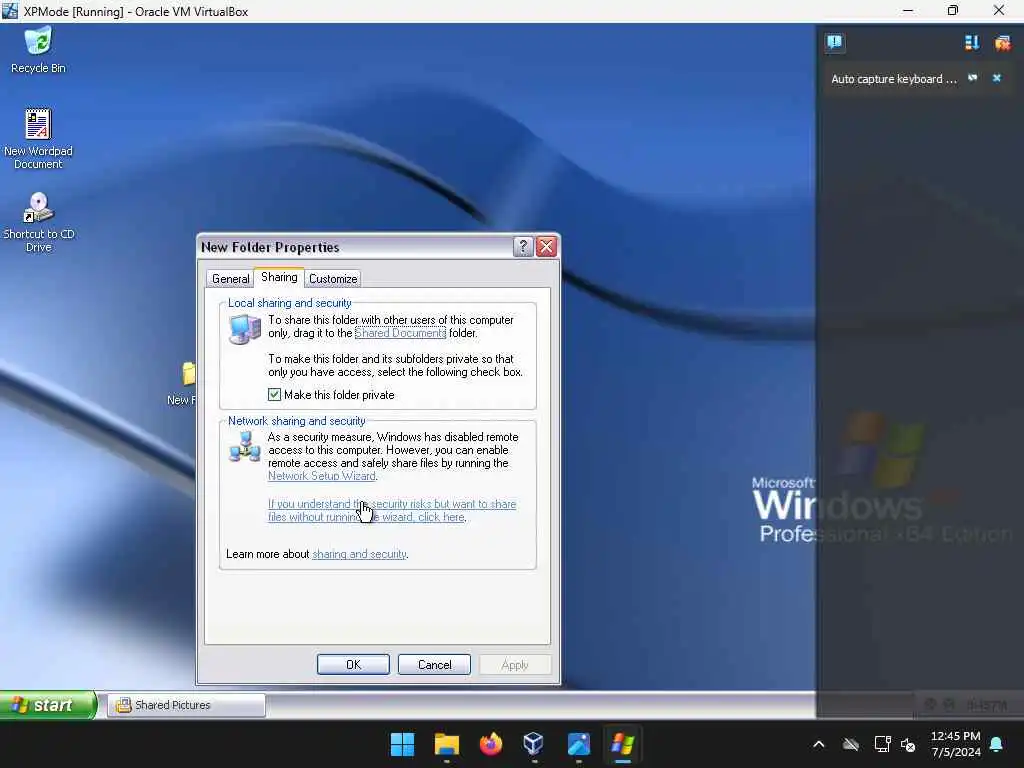Open VirtualBox Manager taskbar icon
This screenshot has width=1024, height=768.
pos(534,744)
